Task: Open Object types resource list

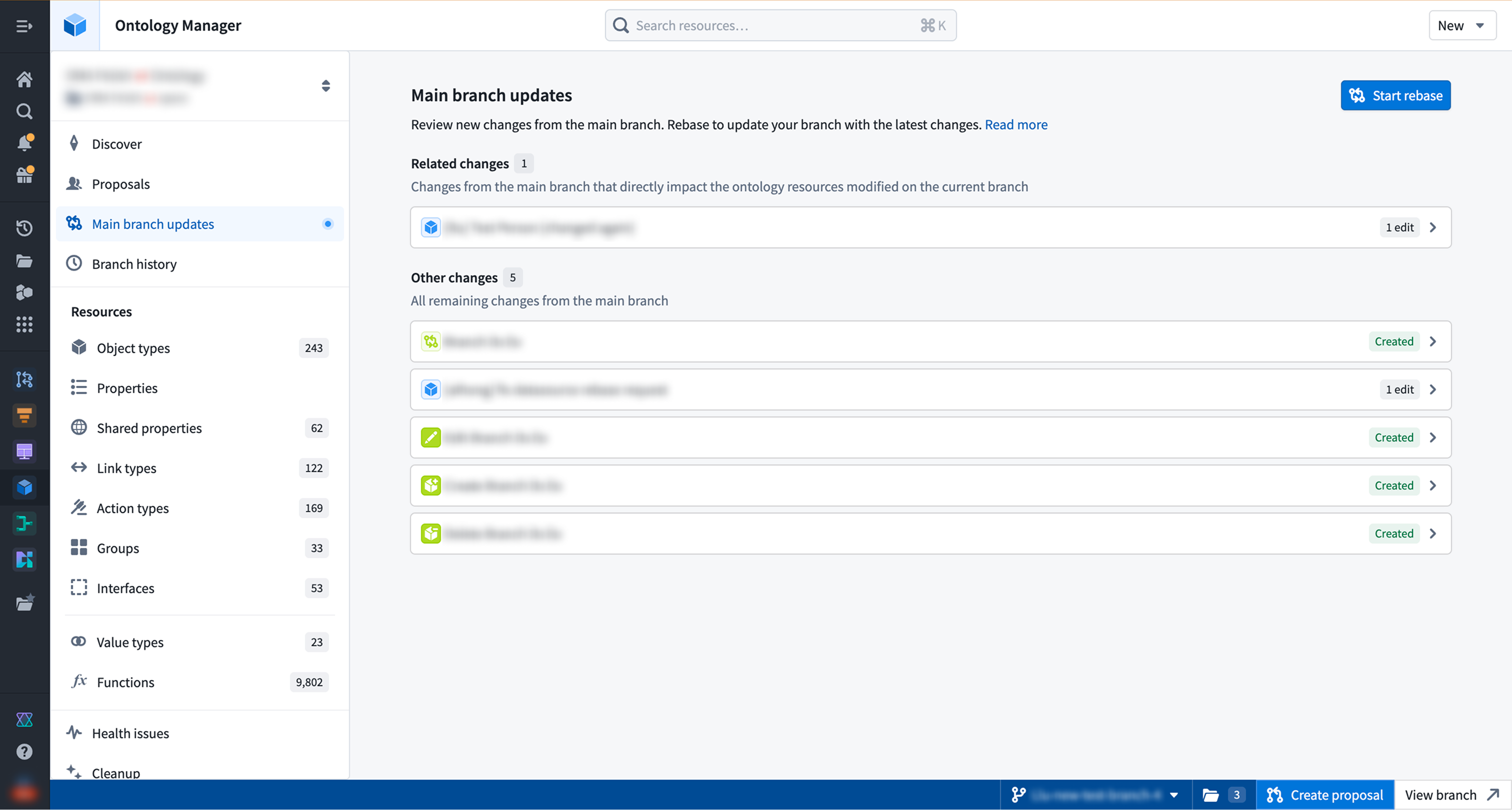Action: pos(199,348)
